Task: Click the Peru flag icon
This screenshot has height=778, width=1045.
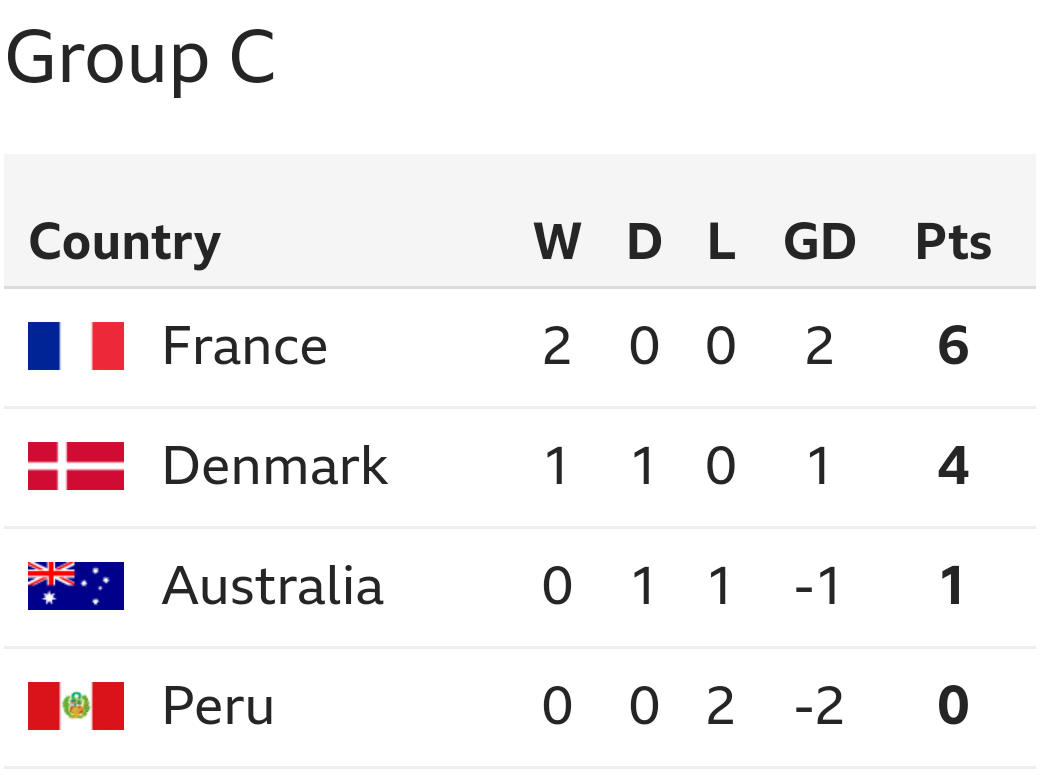Action: pos(76,706)
